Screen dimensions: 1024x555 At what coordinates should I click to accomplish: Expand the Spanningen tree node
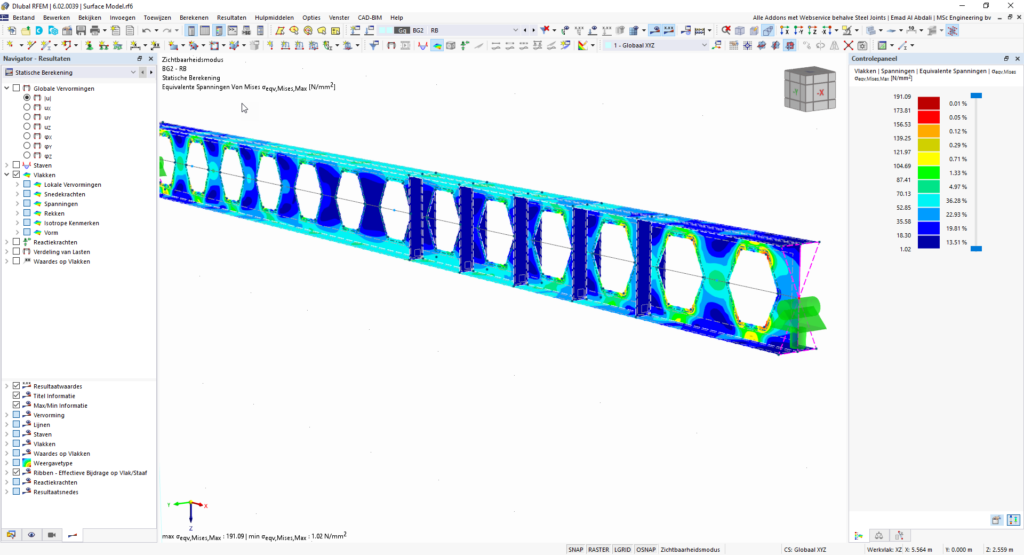[17, 203]
